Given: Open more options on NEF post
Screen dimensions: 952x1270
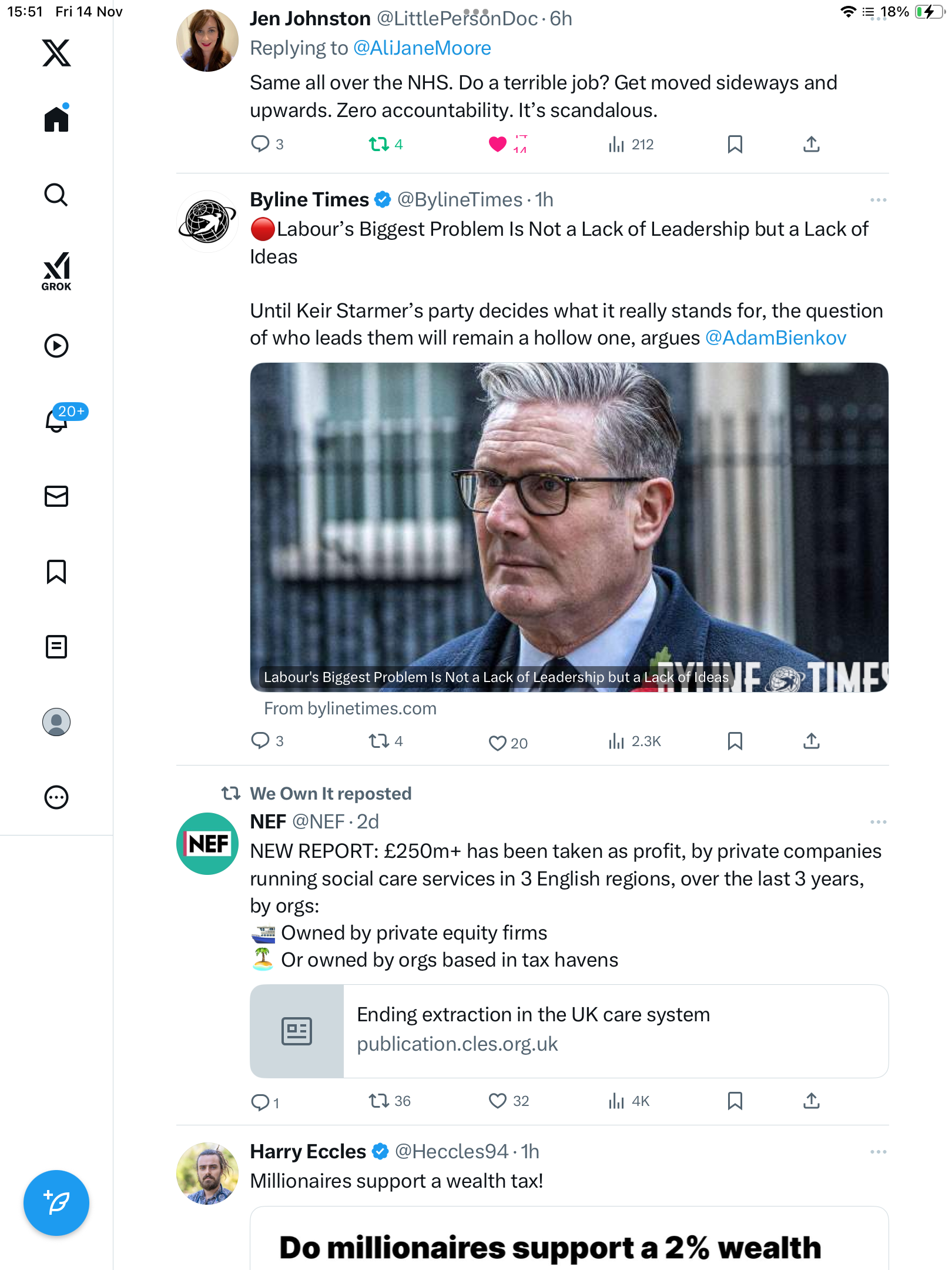Looking at the screenshot, I should click(x=878, y=822).
